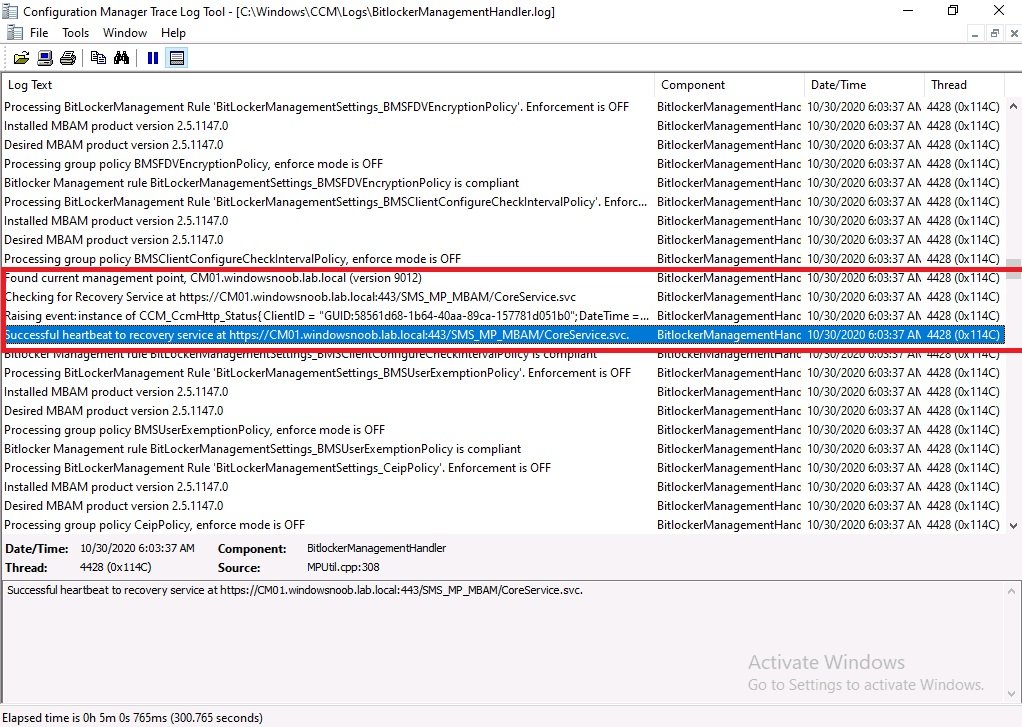Select the 'BMSFDVEncryptionPolicy is compliant' log row

[503, 183]
